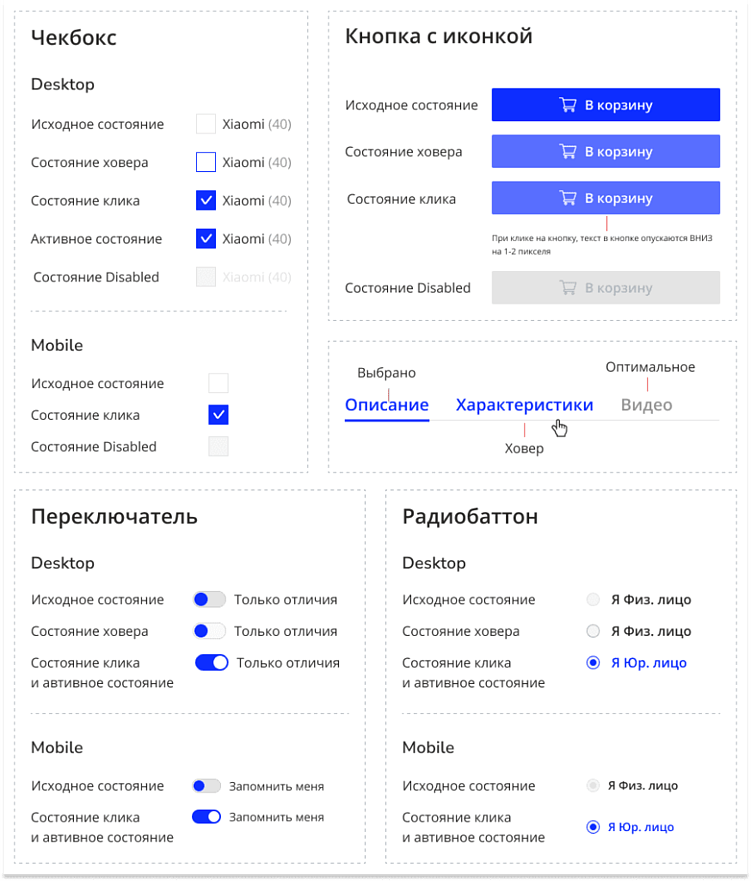751x881 pixels.
Task: Toggle the blue active Только отличия switch
Action: click(x=211, y=662)
